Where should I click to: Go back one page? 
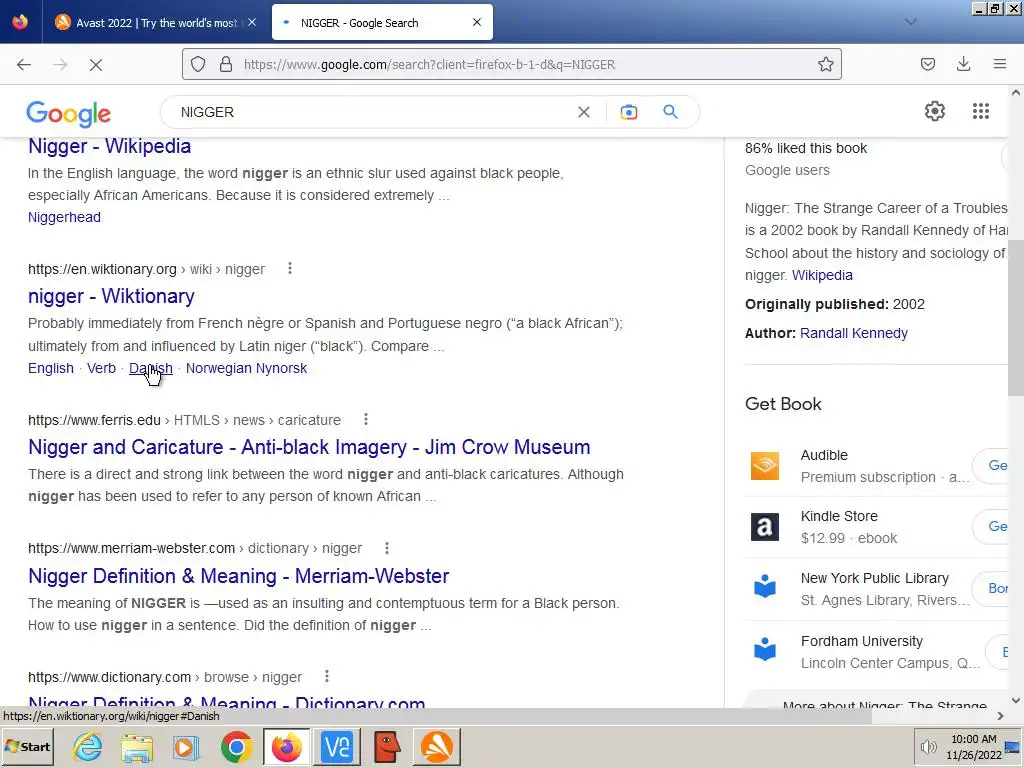(24, 64)
